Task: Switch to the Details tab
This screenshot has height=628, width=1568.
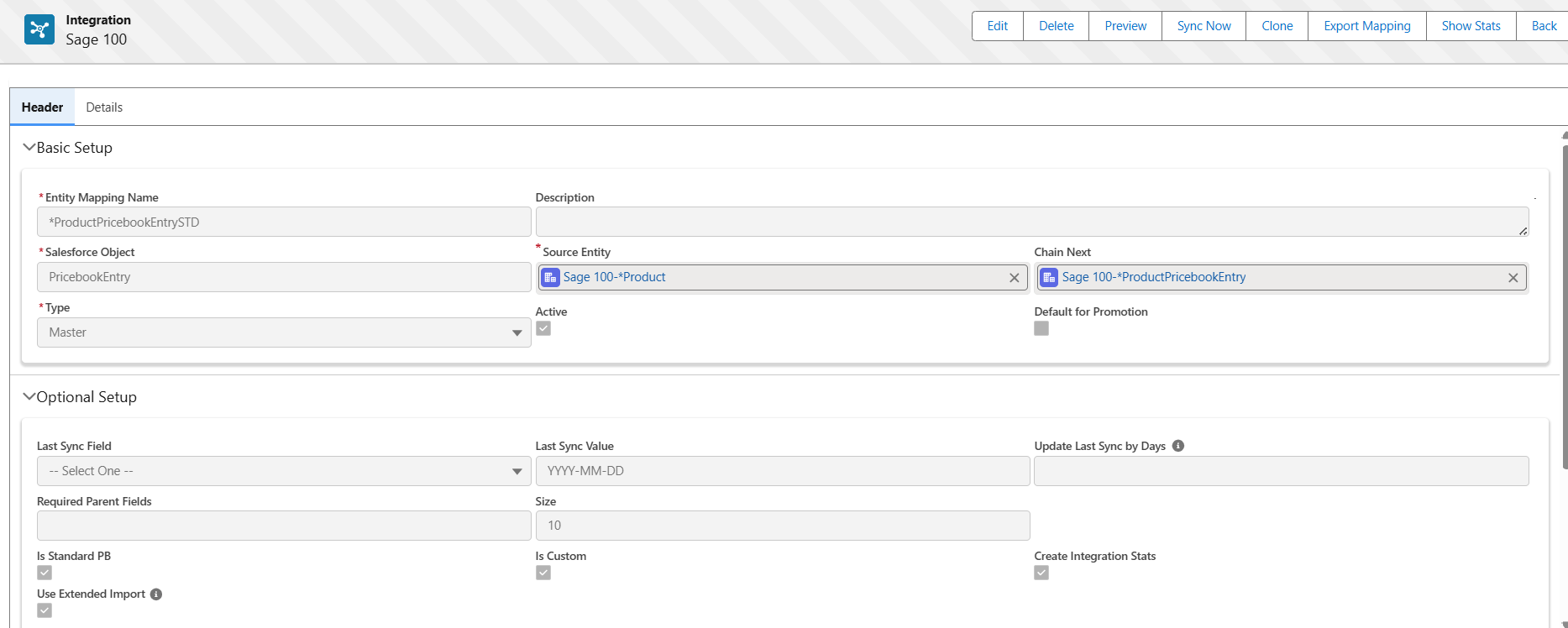Action: coord(104,107)
